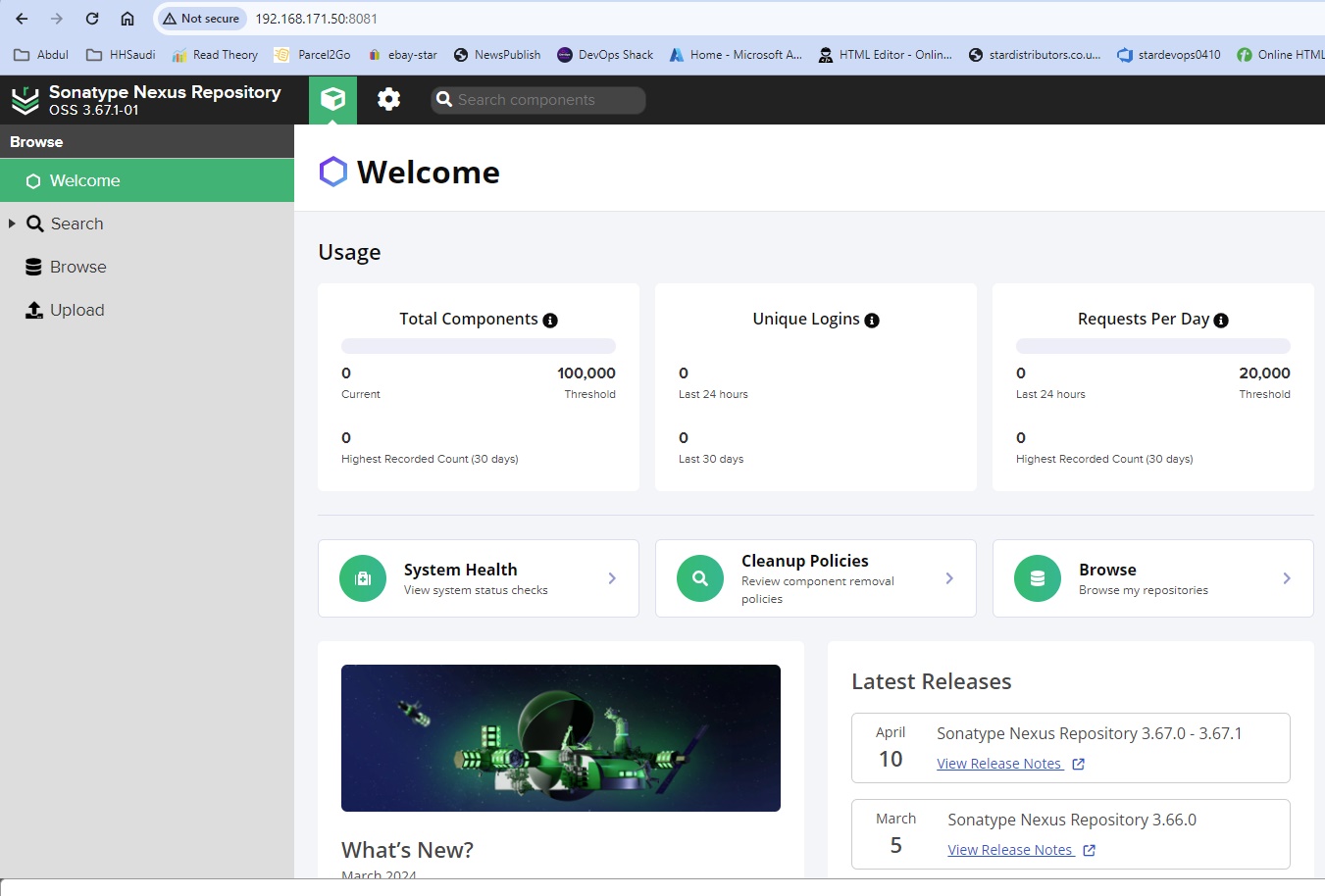Select Upload in the sidebar
1325x896 pixels.
76,311
